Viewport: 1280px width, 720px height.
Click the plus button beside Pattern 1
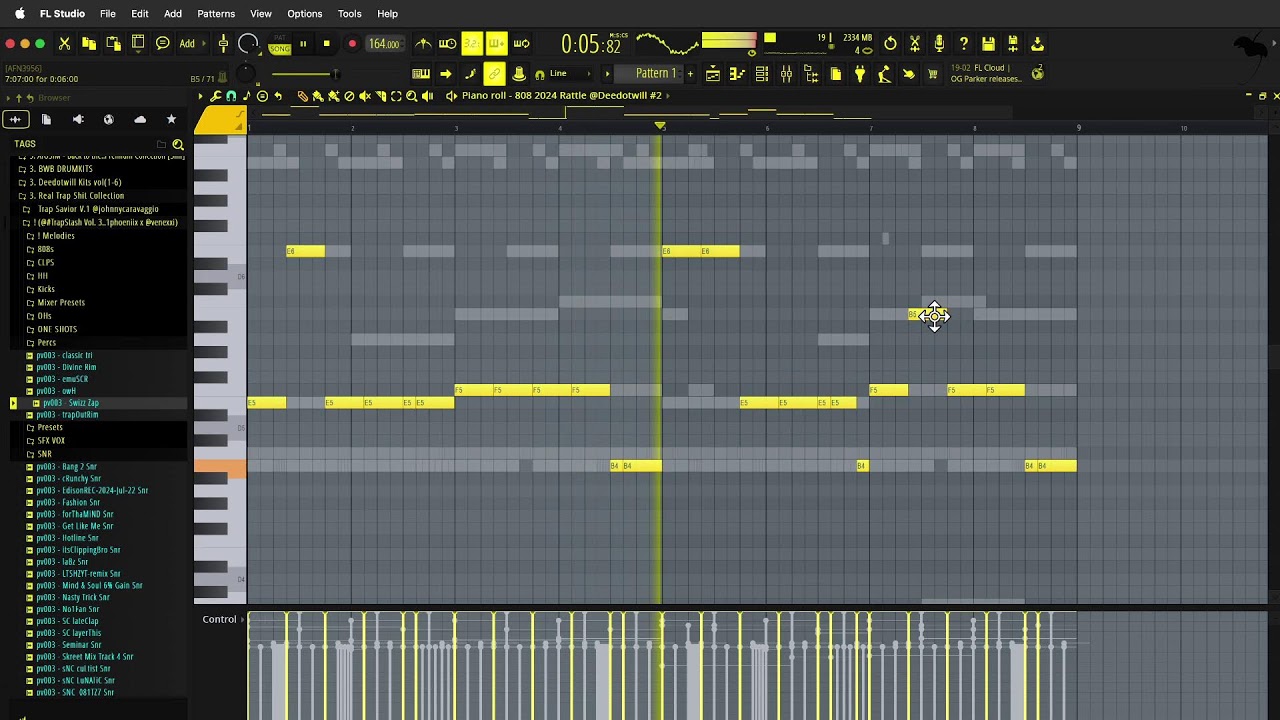click(x=689, y=74)
